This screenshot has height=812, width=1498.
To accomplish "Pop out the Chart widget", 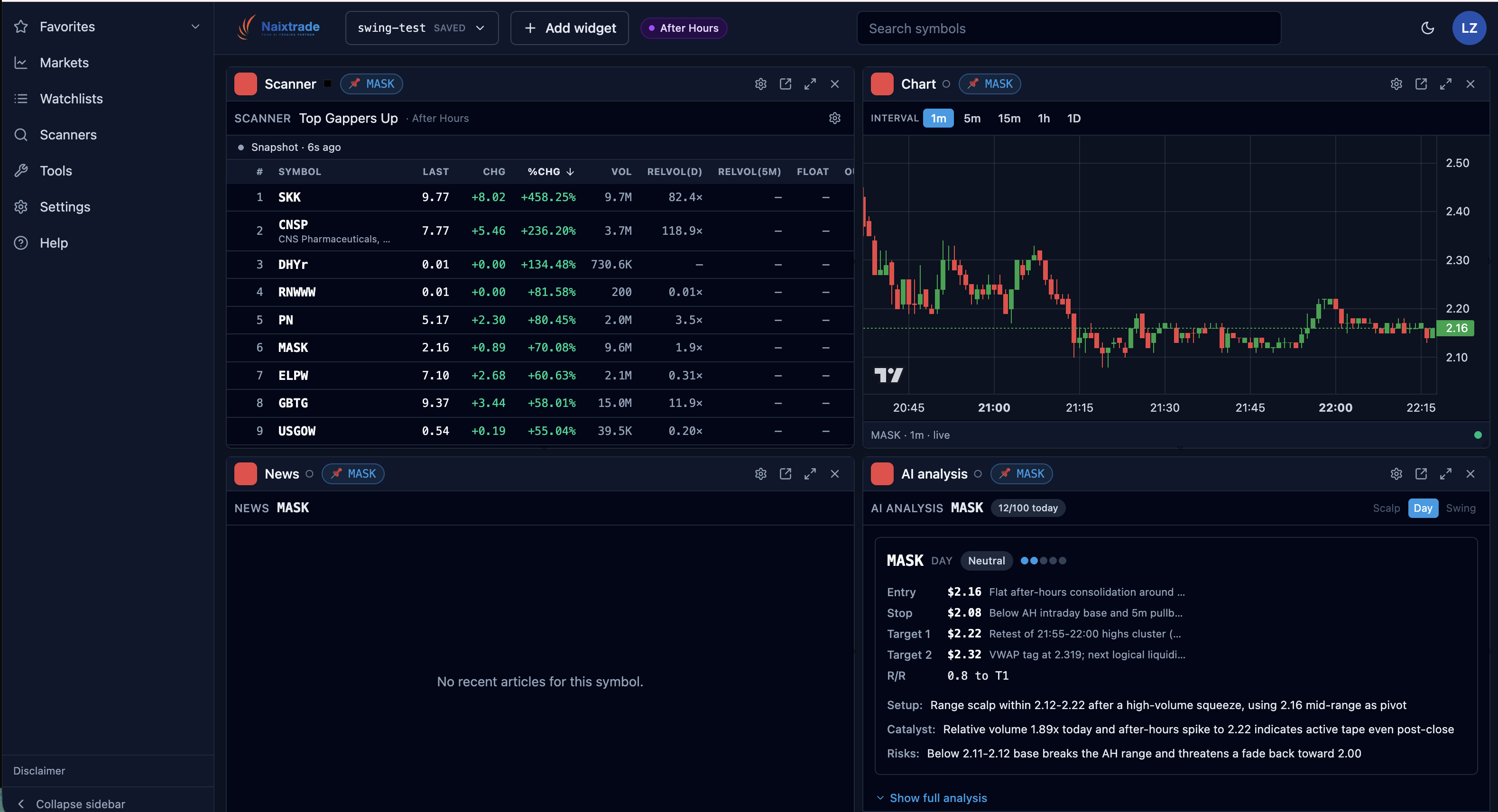I will pyautogui.click(x=1421, y=84).
